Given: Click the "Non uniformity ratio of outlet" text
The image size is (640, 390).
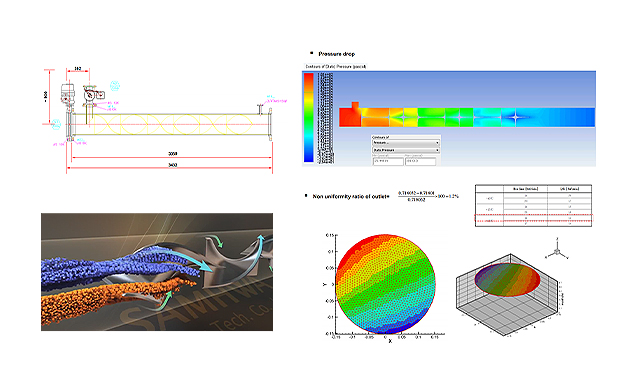Looking at the screenshot, I should pos(351,197).
